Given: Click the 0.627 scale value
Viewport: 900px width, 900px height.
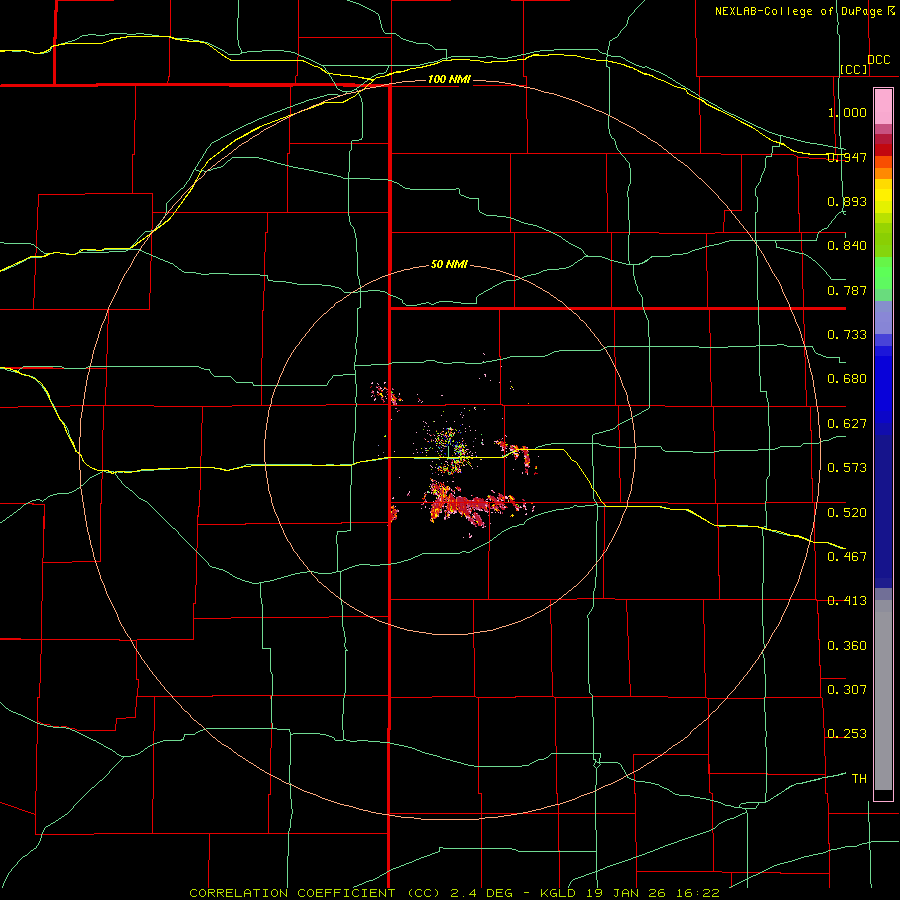Looking at the screenshot, I should (x=847, y=424).
